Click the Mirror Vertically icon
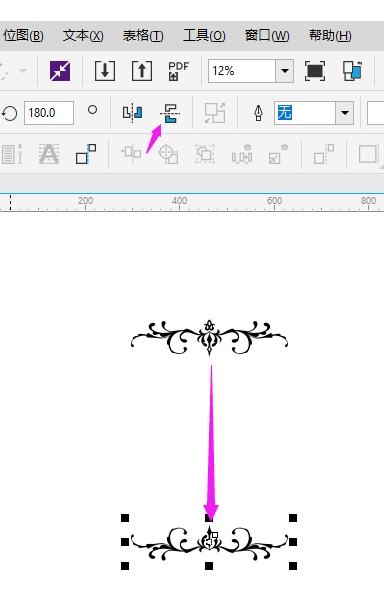Viewport: 384px width, 598px height. pyautogui.click(x=170, y=113)
